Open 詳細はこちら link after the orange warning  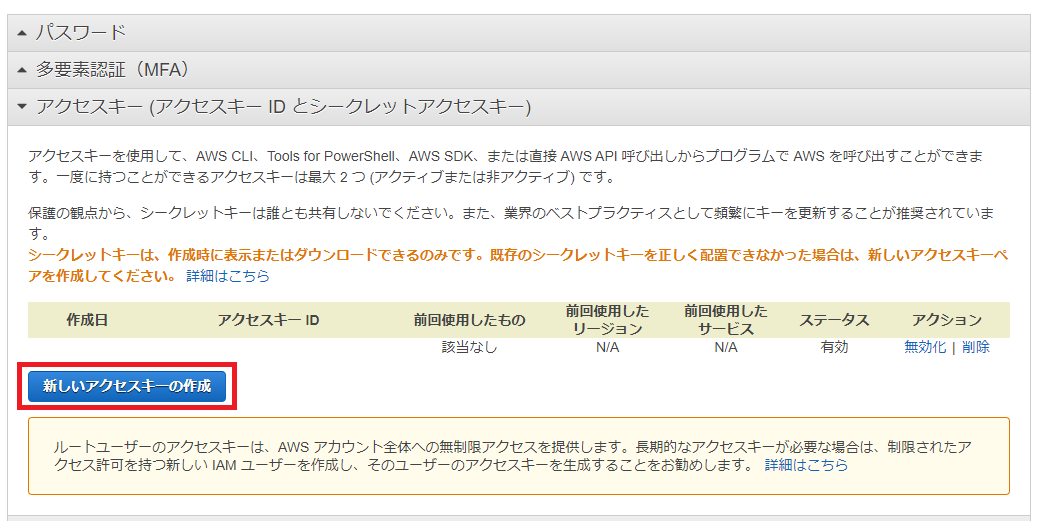tap(228, 275)
